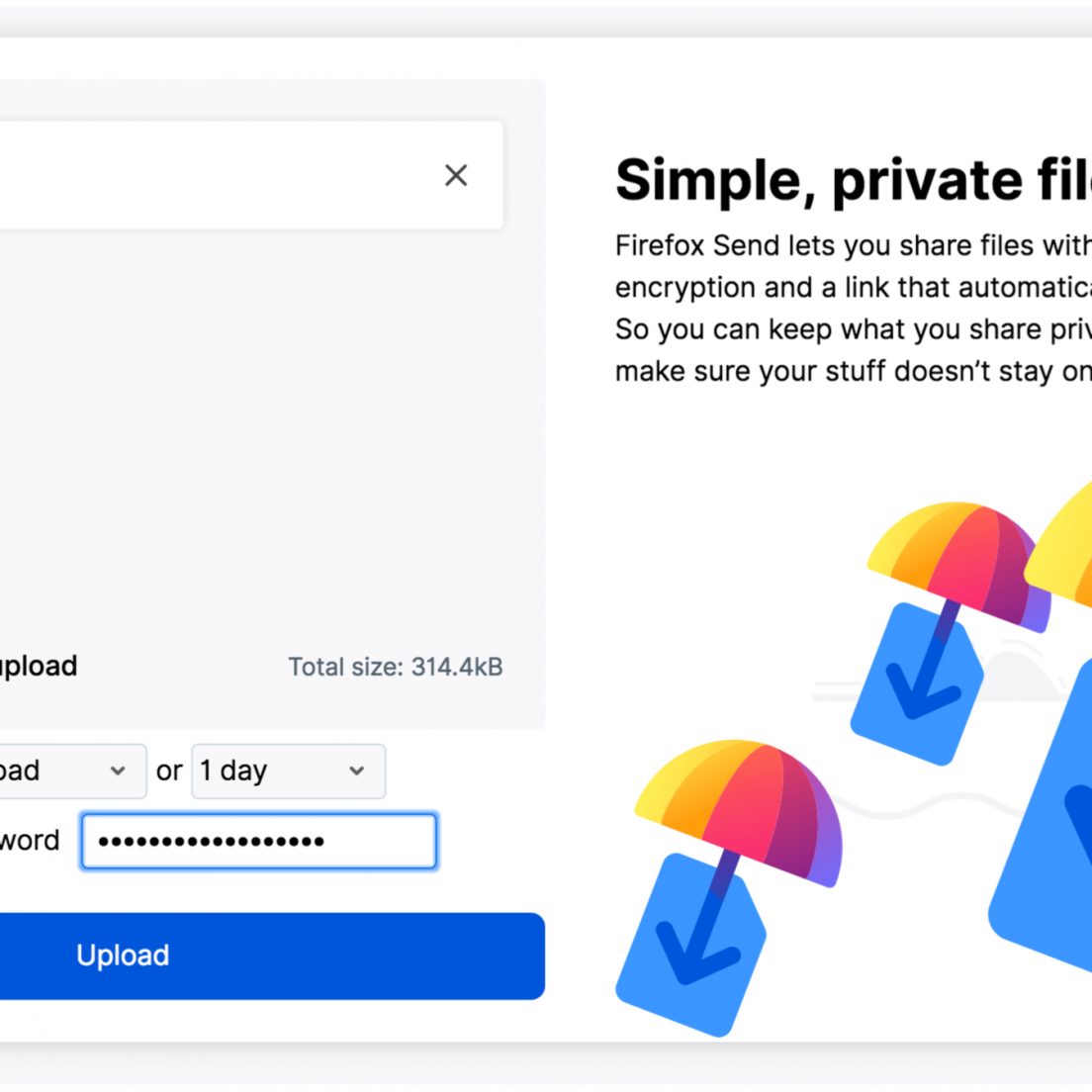
Task: Click the partial yellow umbrella at the right edge
Action: [1060, 543]
